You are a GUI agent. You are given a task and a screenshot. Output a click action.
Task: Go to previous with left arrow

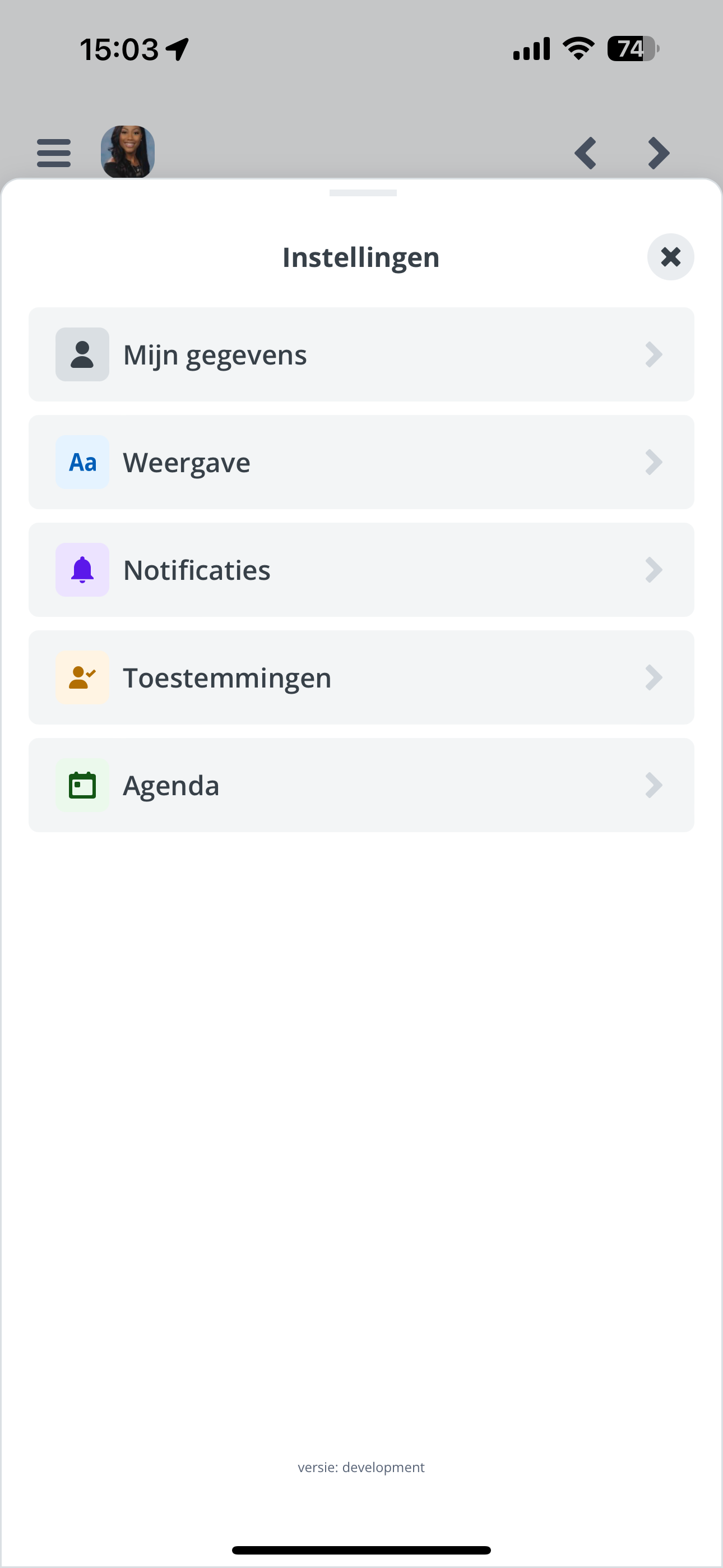coord(586,153)
